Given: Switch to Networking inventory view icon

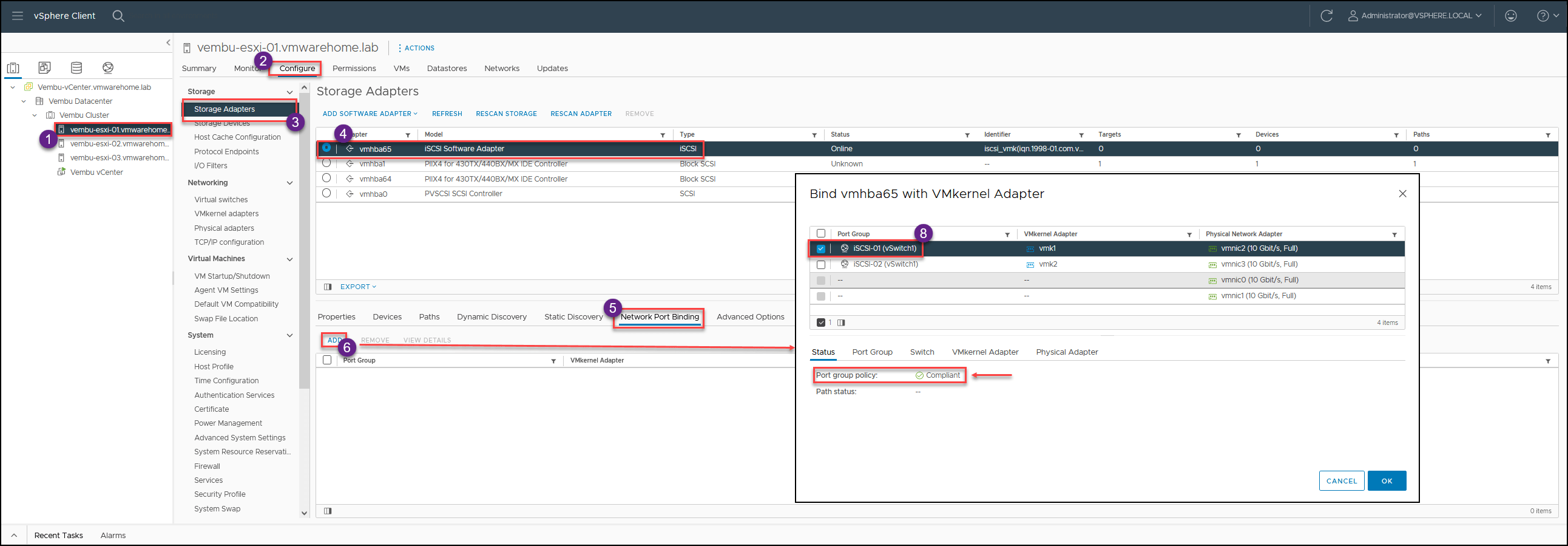Looking at the screenshot, I should [108, 67].
